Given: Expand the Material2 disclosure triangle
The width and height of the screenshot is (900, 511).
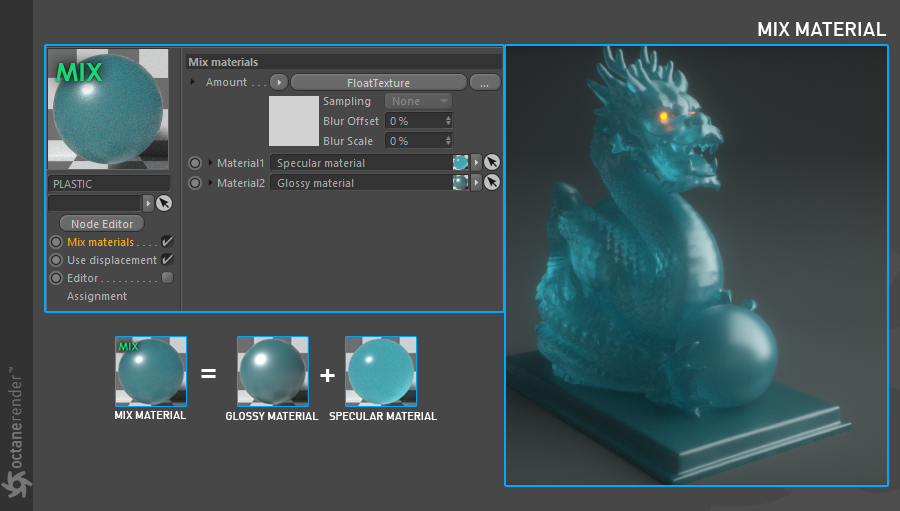Looking at the screenshot, I should (211, 183).
